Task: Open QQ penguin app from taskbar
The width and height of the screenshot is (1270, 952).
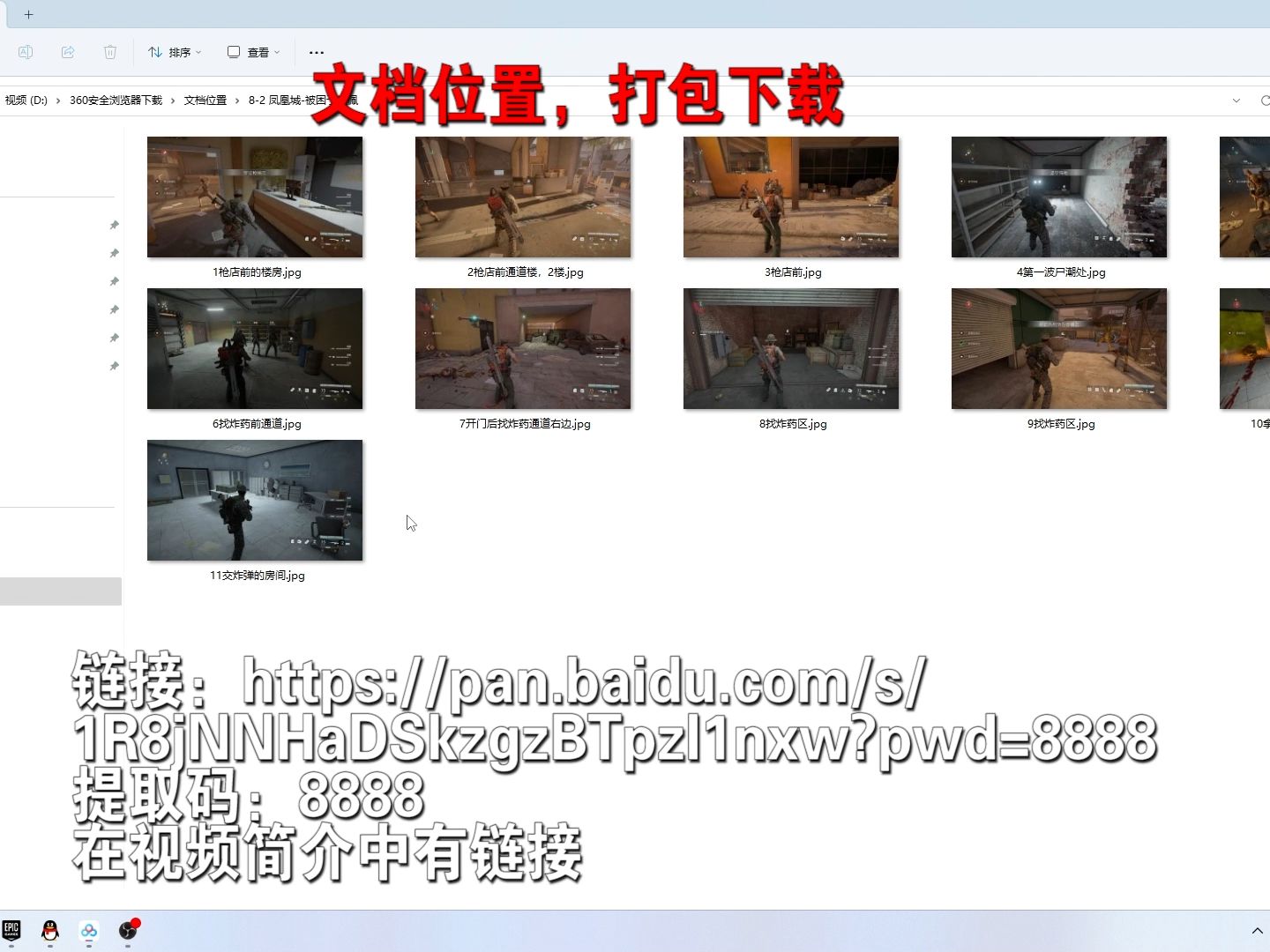Action: (x=50, y=930)
